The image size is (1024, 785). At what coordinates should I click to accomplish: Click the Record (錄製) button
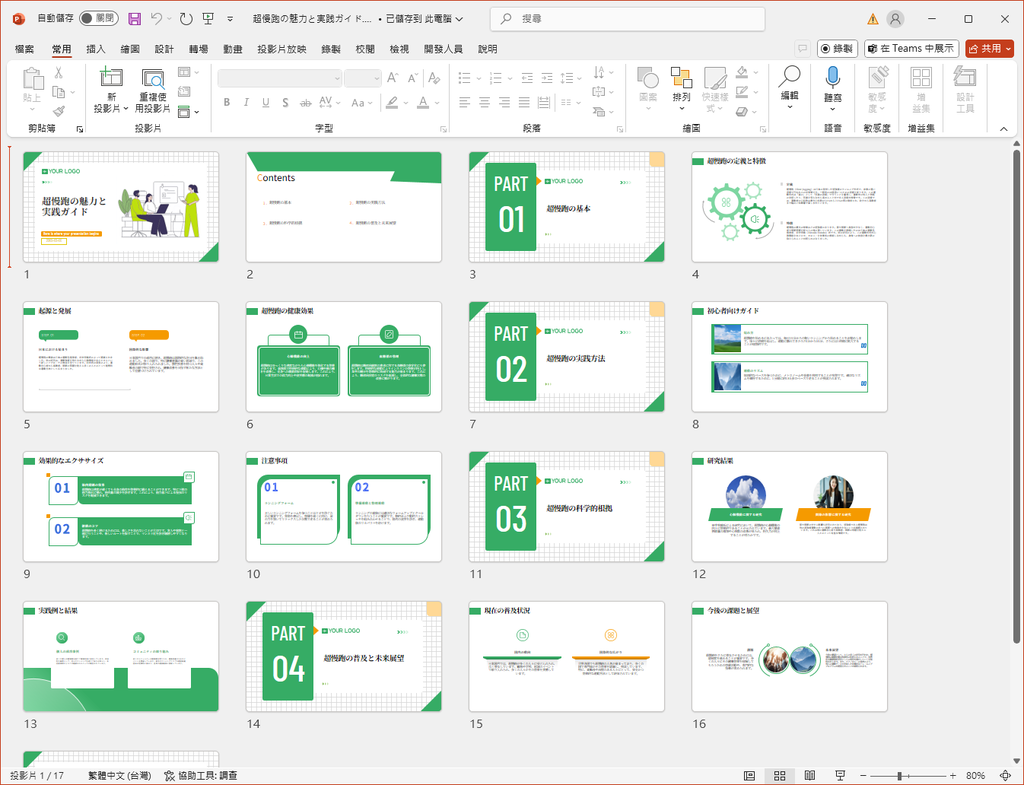pyautogui.click(x=837, y=48)
